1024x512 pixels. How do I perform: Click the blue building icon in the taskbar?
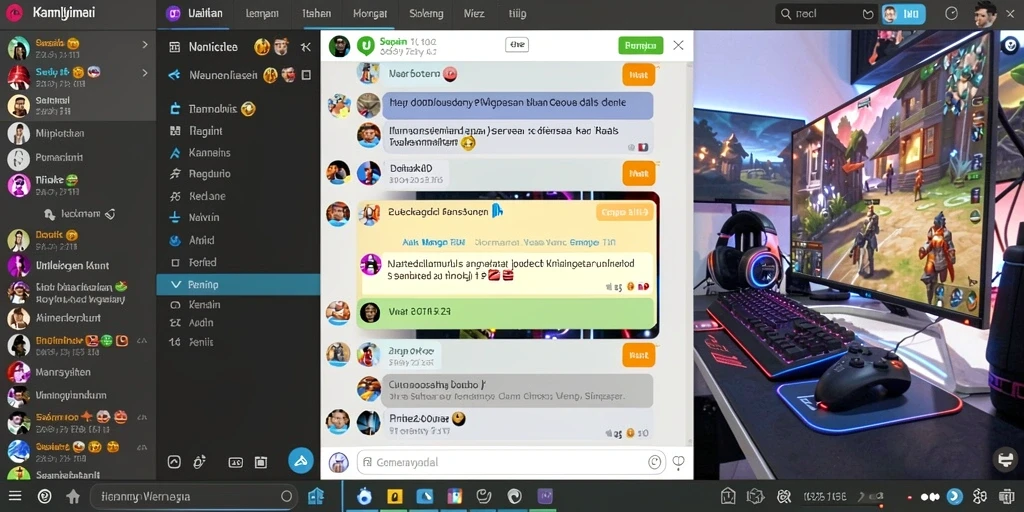(x=316, y=496)
